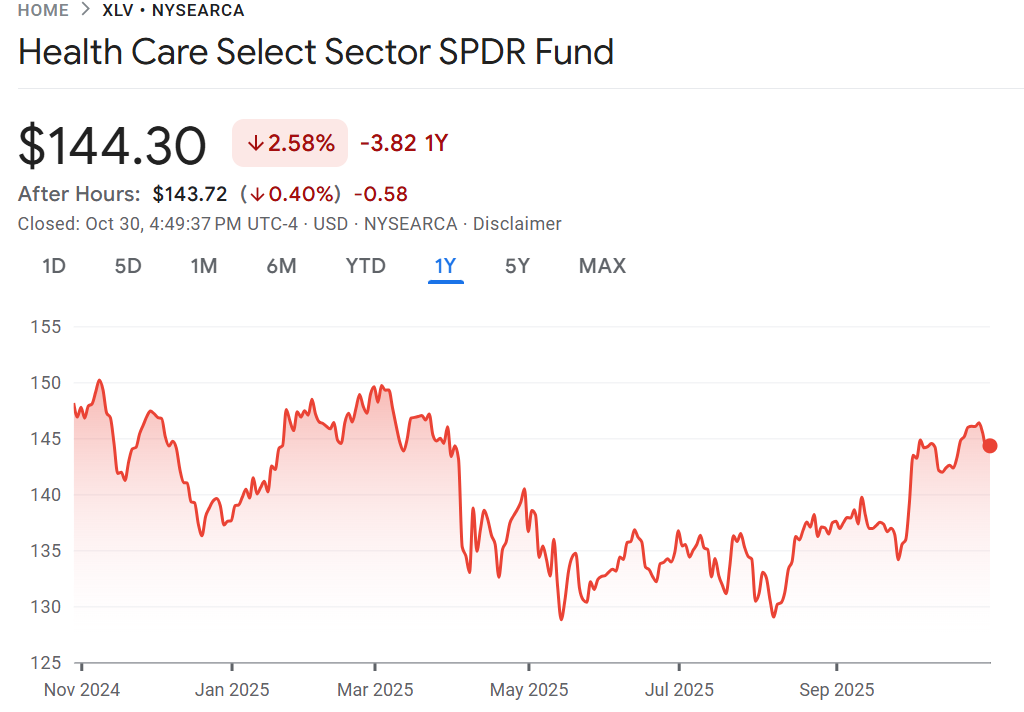
Task: Click the Jan 2025 axis label
Action: tap(231, 690)
